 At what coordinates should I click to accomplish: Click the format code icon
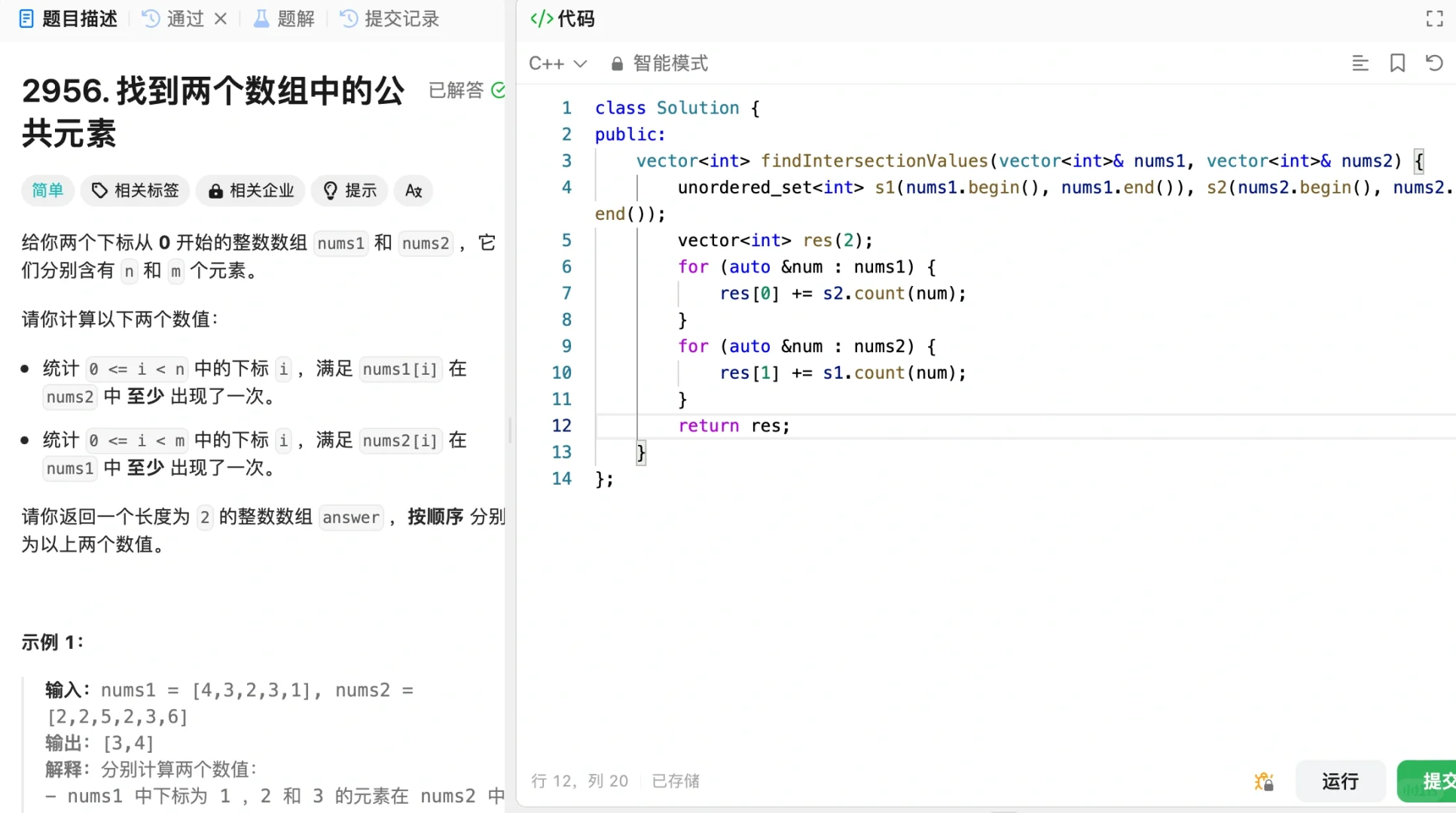click(x=1360, y=63)
